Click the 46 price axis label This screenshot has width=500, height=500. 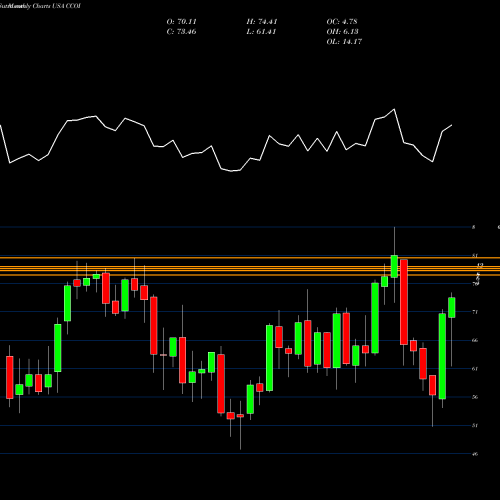point(475,454)
